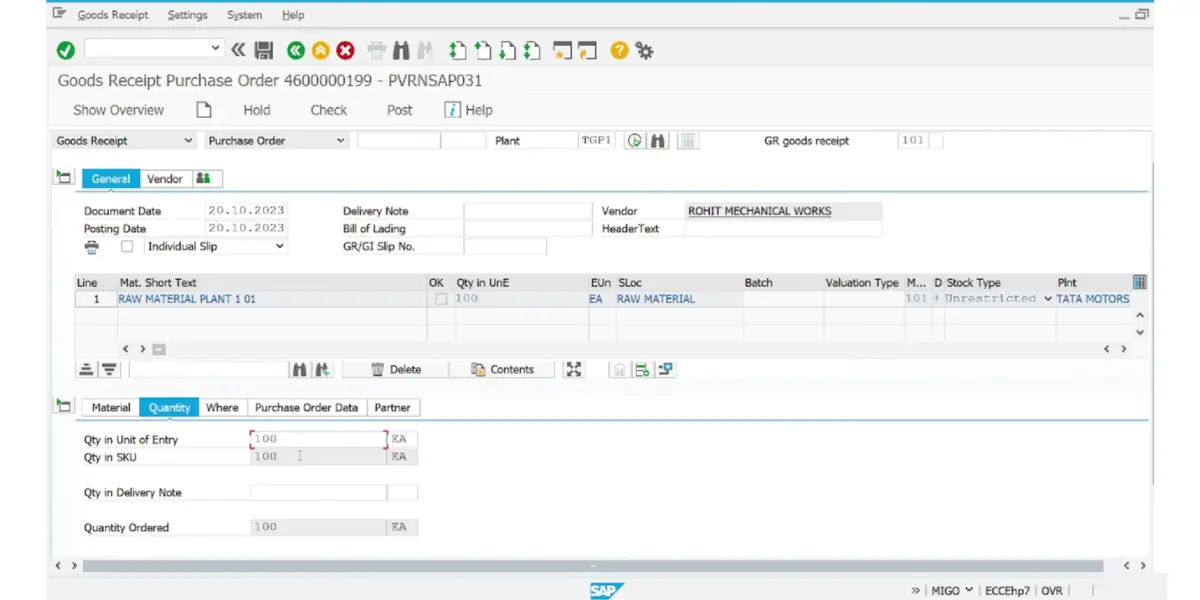
Task: Open the Help menu in the menu bar
Action: (293, 15)
